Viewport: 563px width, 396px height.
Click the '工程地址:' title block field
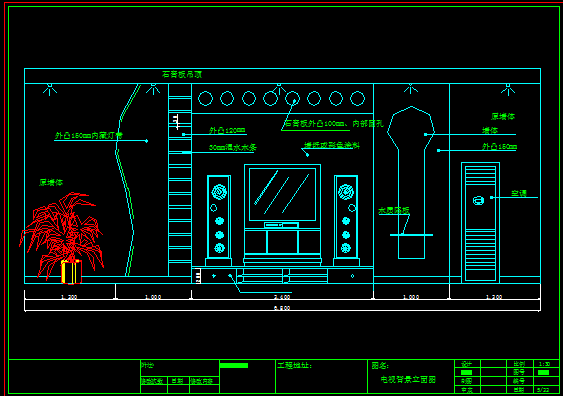294,365
